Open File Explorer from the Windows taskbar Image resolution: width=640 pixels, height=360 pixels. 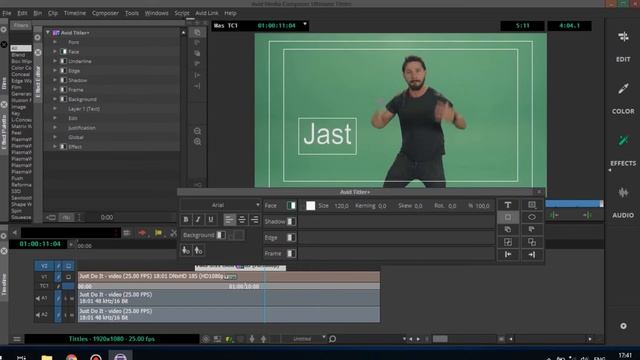click(47, 358)
